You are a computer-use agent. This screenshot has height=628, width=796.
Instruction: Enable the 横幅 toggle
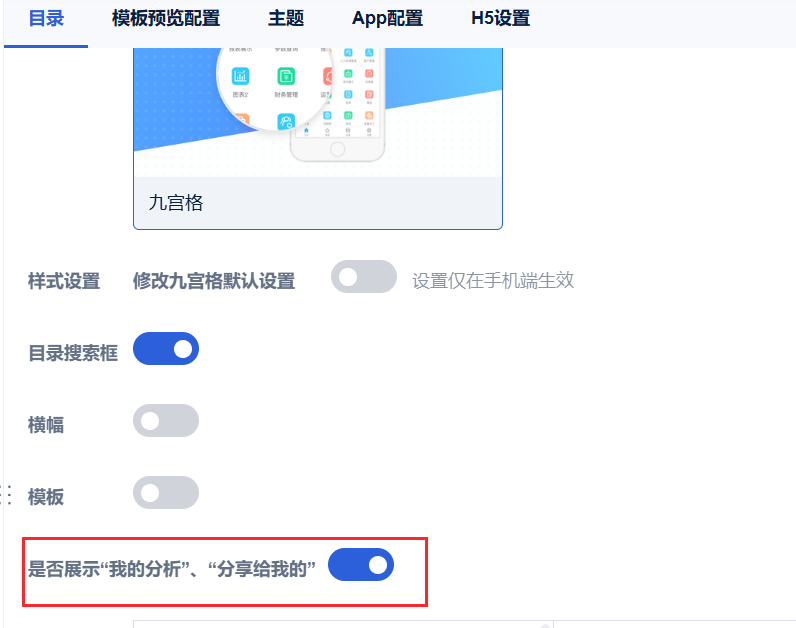166,421
